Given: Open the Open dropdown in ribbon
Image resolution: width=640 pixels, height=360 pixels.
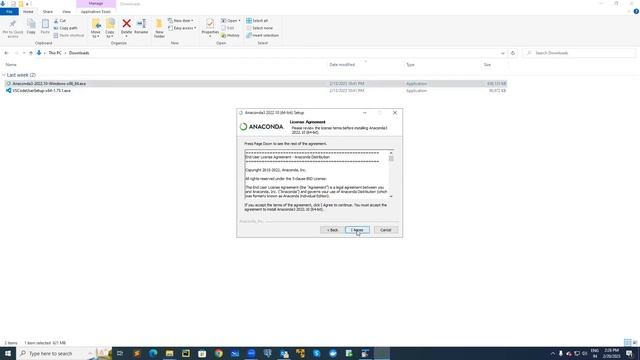Looking at the screenshot, I should [231, 21].
